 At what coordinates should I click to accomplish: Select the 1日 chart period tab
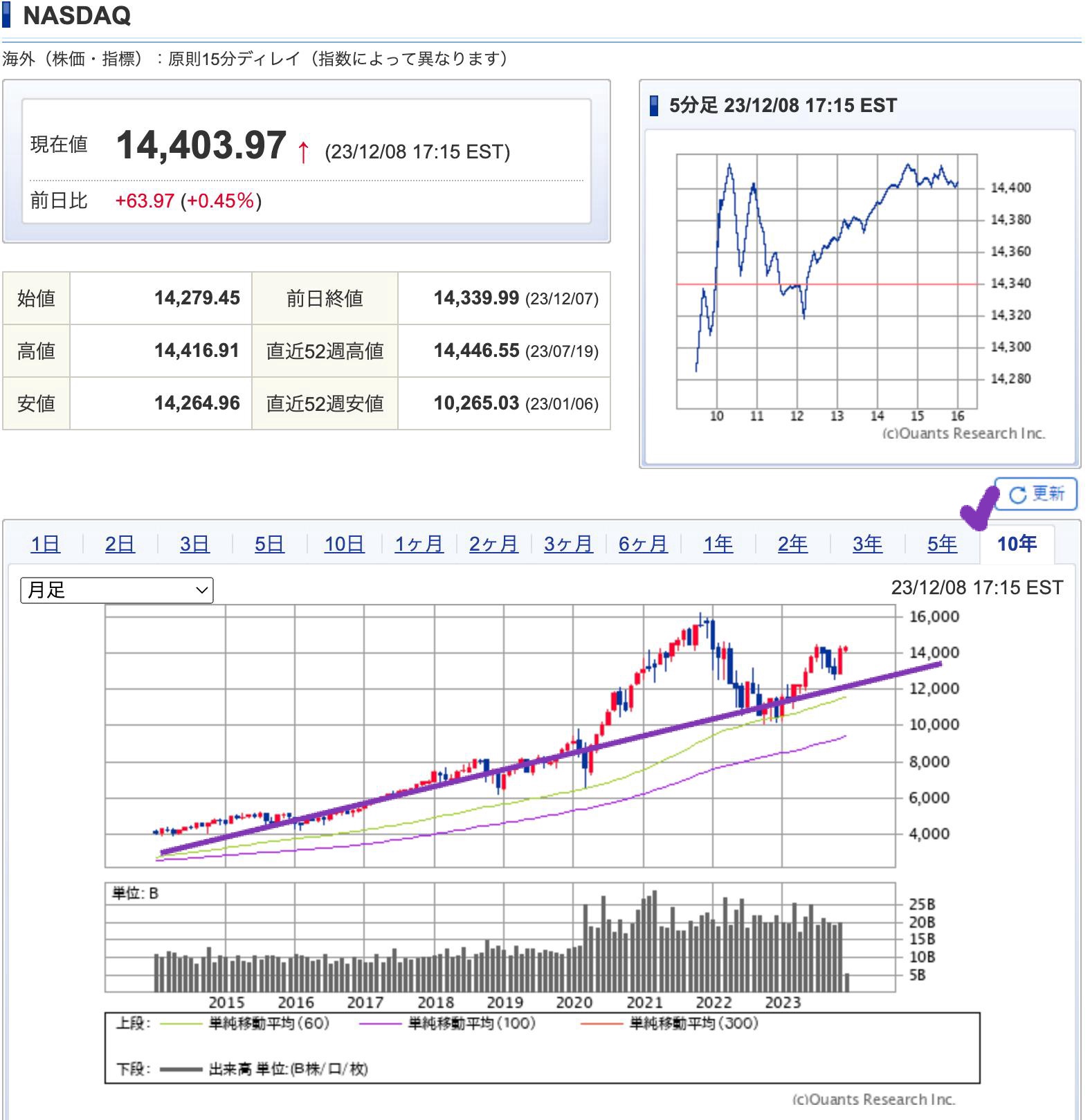pyautogui.click(x=45, y=544)
